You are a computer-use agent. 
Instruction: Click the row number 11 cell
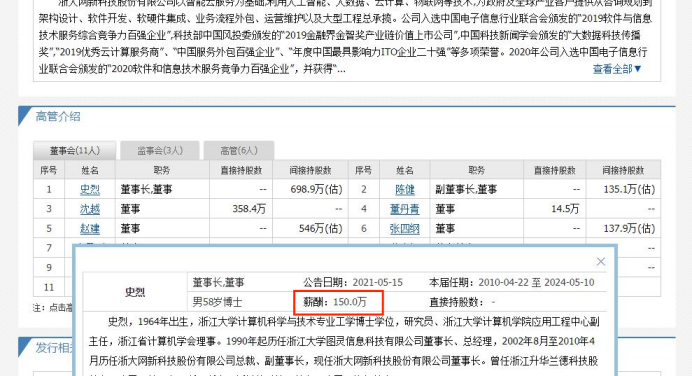point(49,287)
